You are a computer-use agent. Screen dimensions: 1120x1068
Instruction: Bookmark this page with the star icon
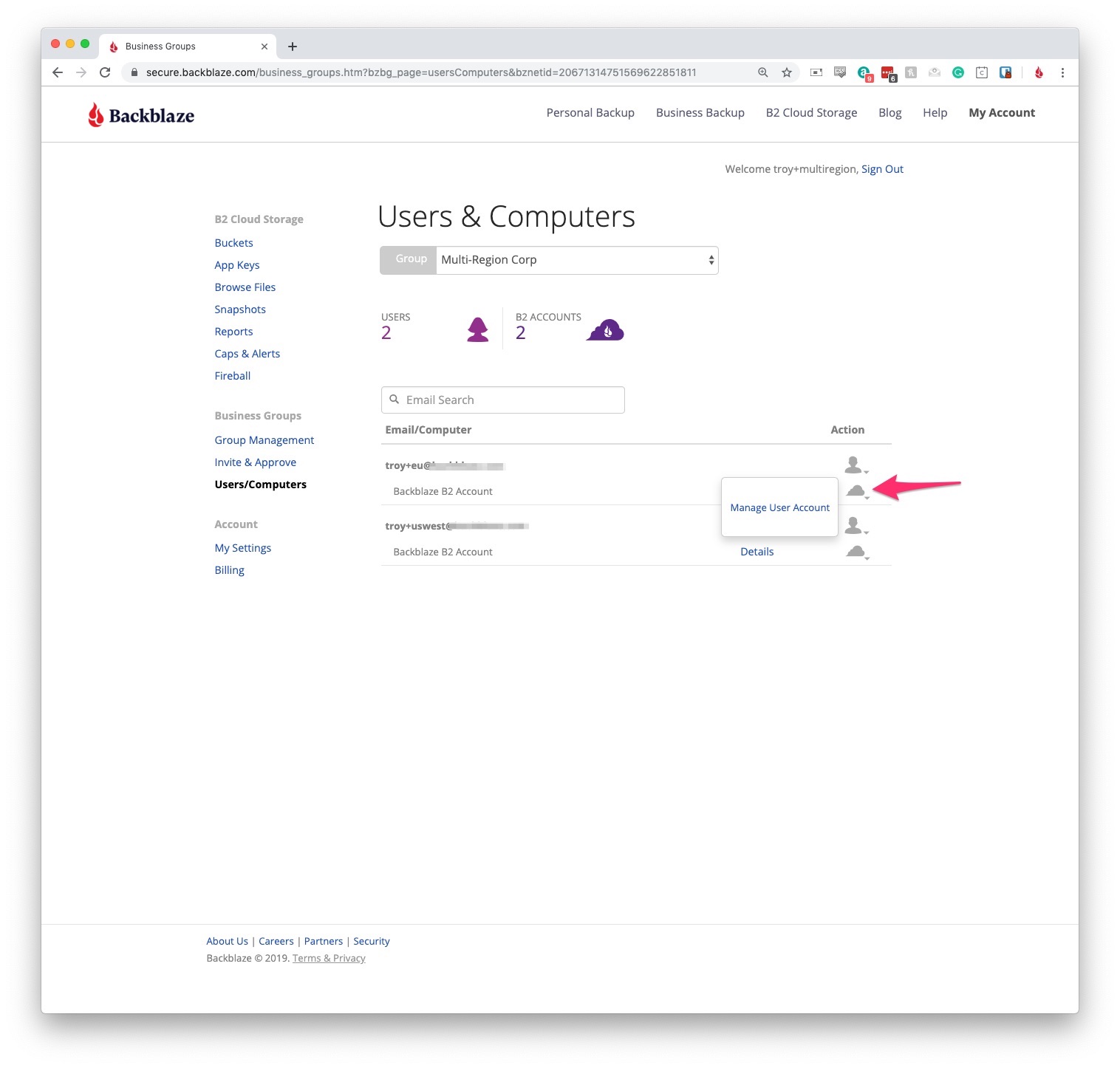point(787,72)
